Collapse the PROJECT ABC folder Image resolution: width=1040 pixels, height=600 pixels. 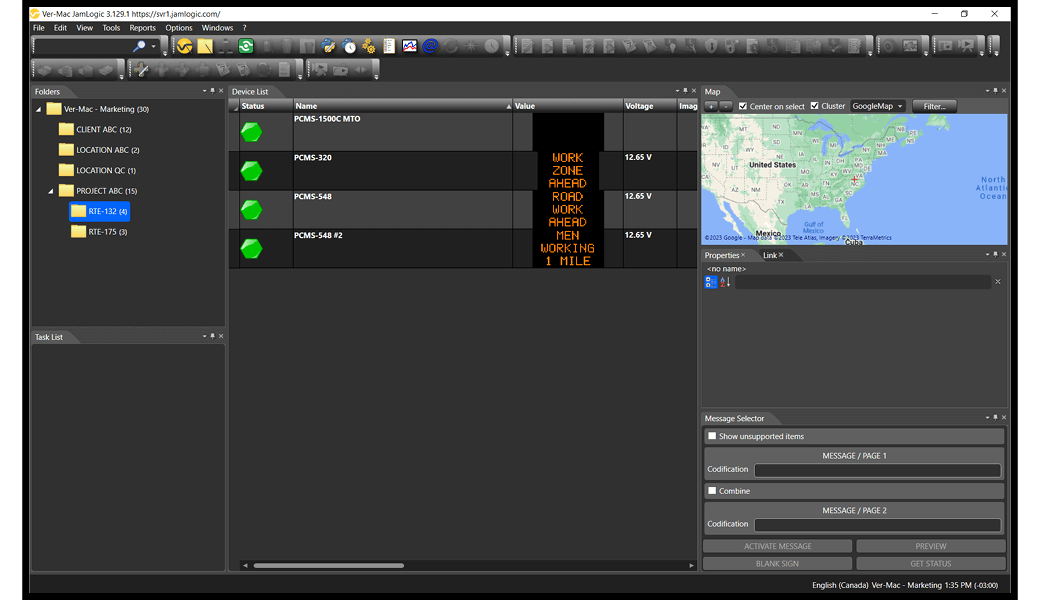tap(51, 191)
